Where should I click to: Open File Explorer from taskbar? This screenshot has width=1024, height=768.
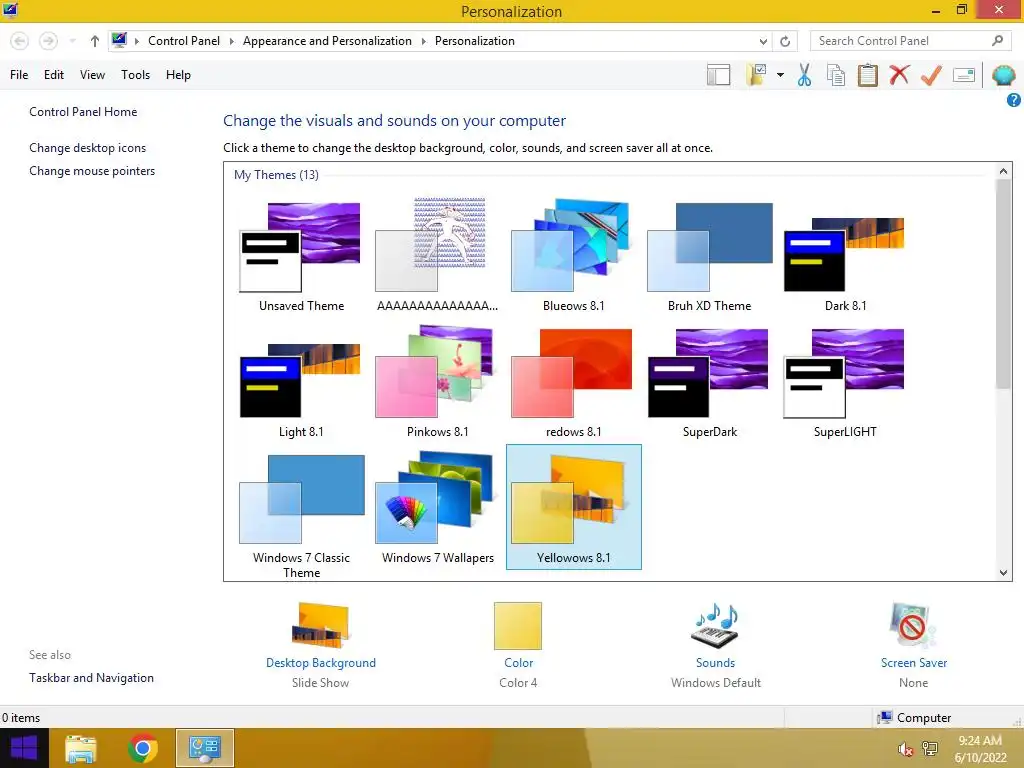(81, 748)
